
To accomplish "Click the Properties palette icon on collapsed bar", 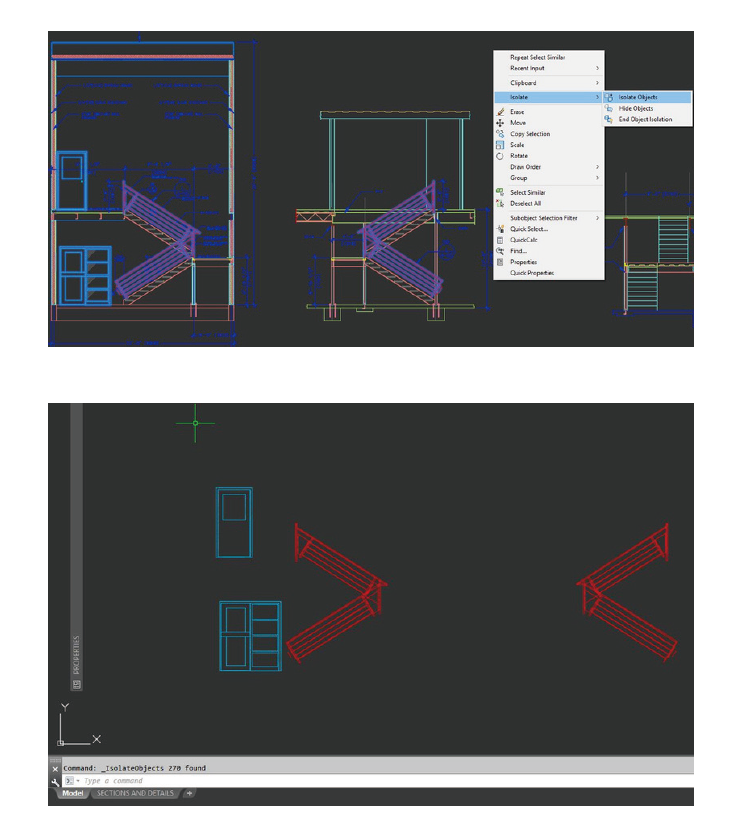I will click(x=77, y=685).
